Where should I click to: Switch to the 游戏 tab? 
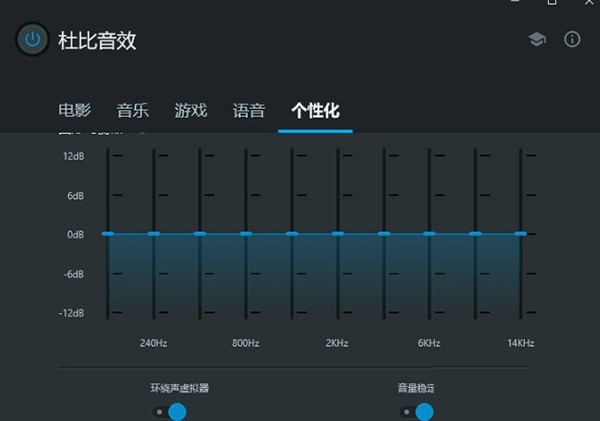191,110
